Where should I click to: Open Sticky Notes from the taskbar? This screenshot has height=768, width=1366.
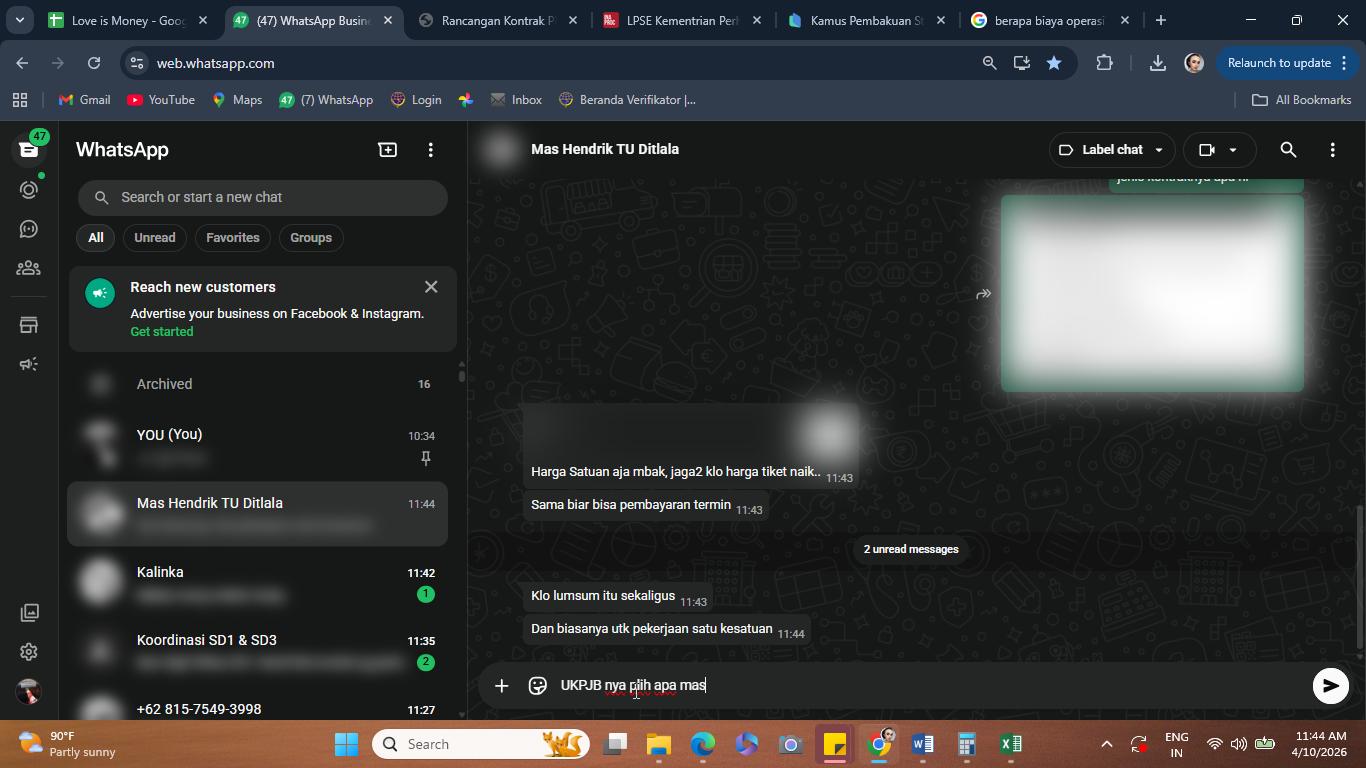pyautogui.click(x=835, y=744)
